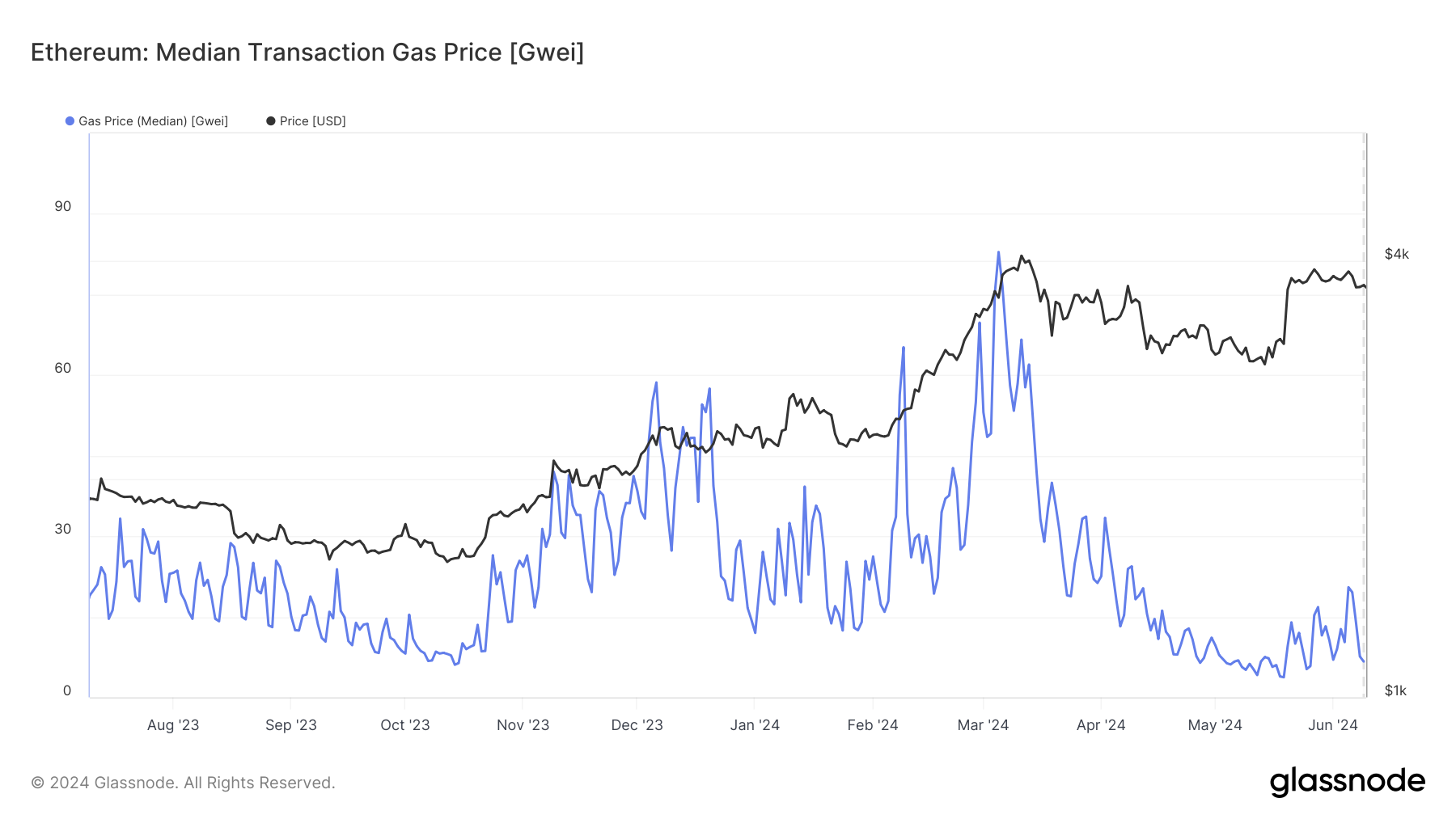Click the 60 Gwei y-axis label

coord(63,368)
